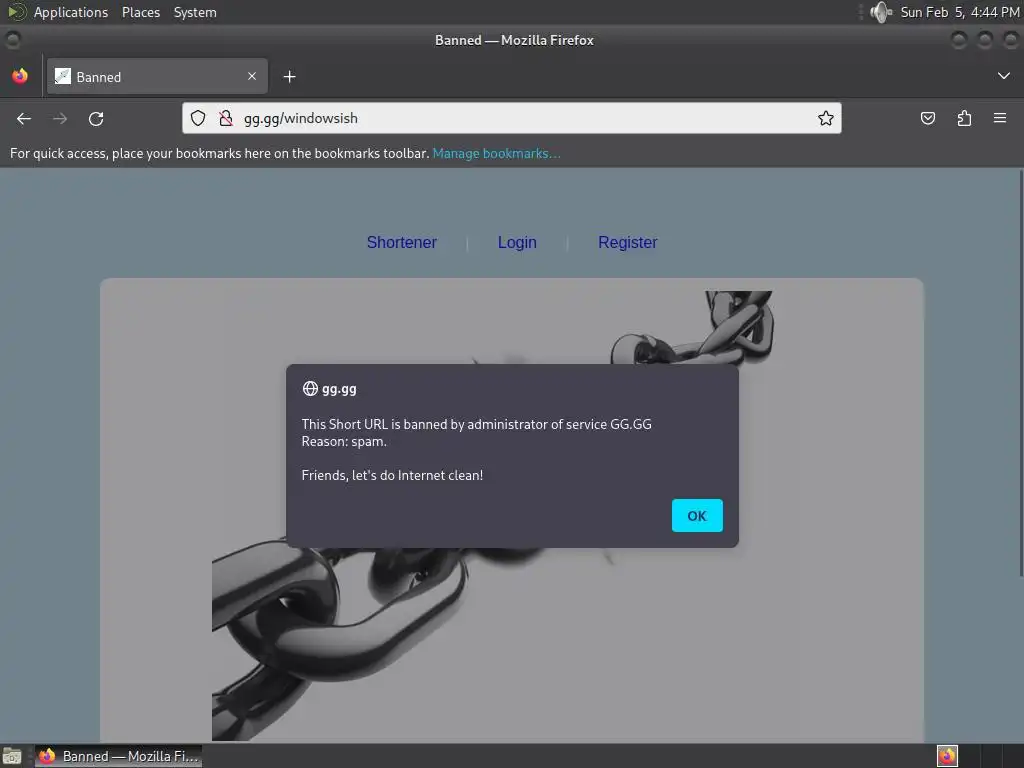Open the Shortener page link
This screenshot has height=768, width=1024.
[x=402, y=242]
